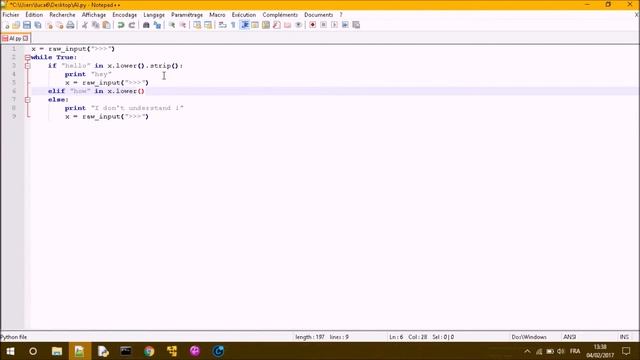Open the Fichier menu
The image size is (640, 360).
[x=11, y=15]
